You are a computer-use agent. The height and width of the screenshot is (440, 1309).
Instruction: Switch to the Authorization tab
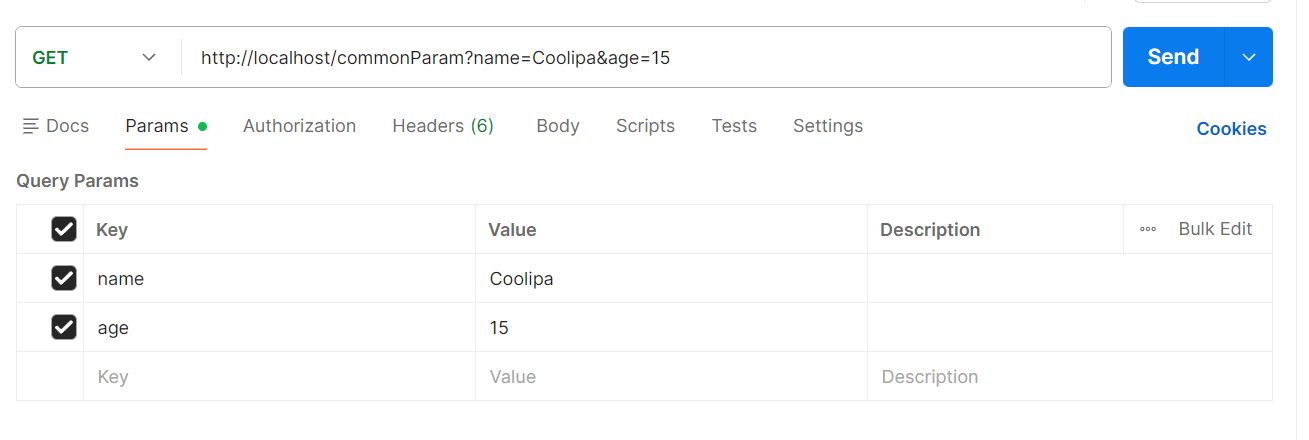pos(299,126)
